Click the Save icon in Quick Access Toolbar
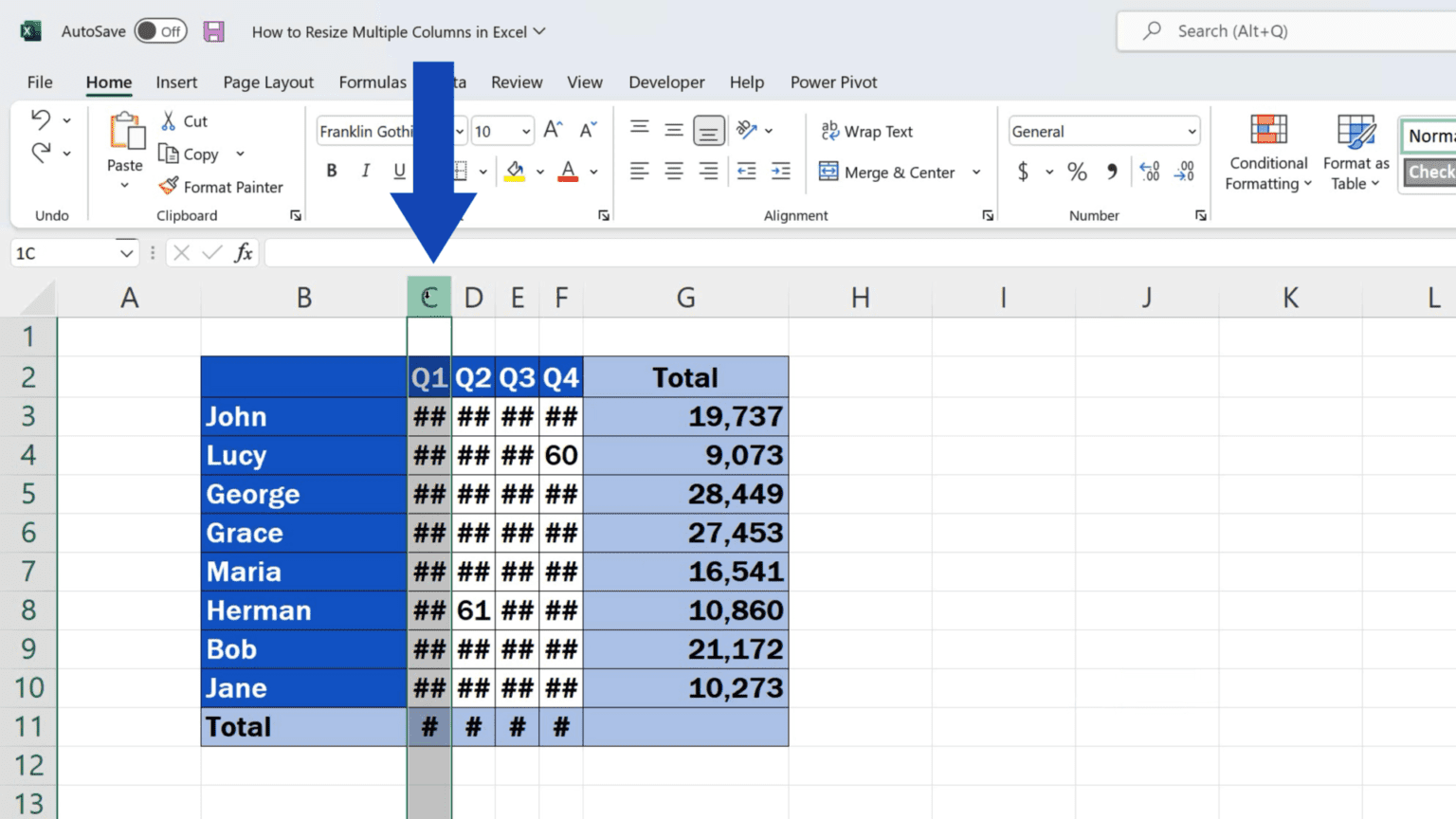 click(213, 30)
